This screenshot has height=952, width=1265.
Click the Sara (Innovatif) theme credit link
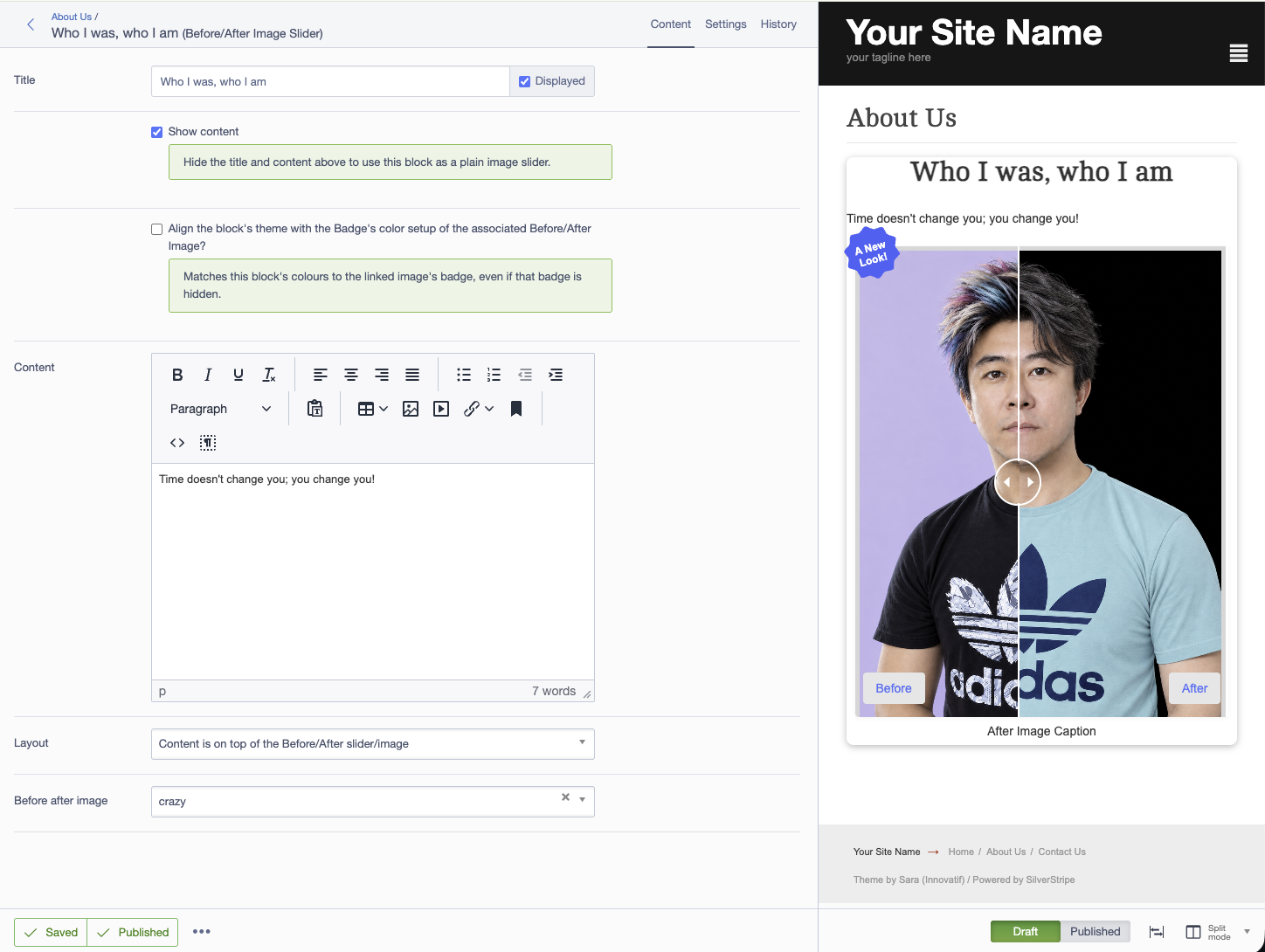point(931,880)
